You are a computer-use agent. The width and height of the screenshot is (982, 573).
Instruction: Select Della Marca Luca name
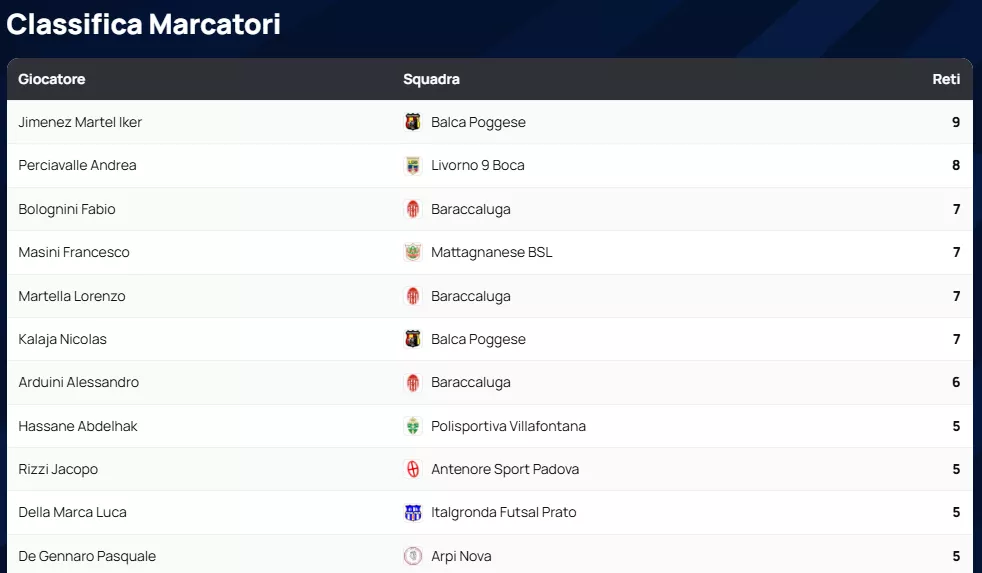[x=72, y=512]
